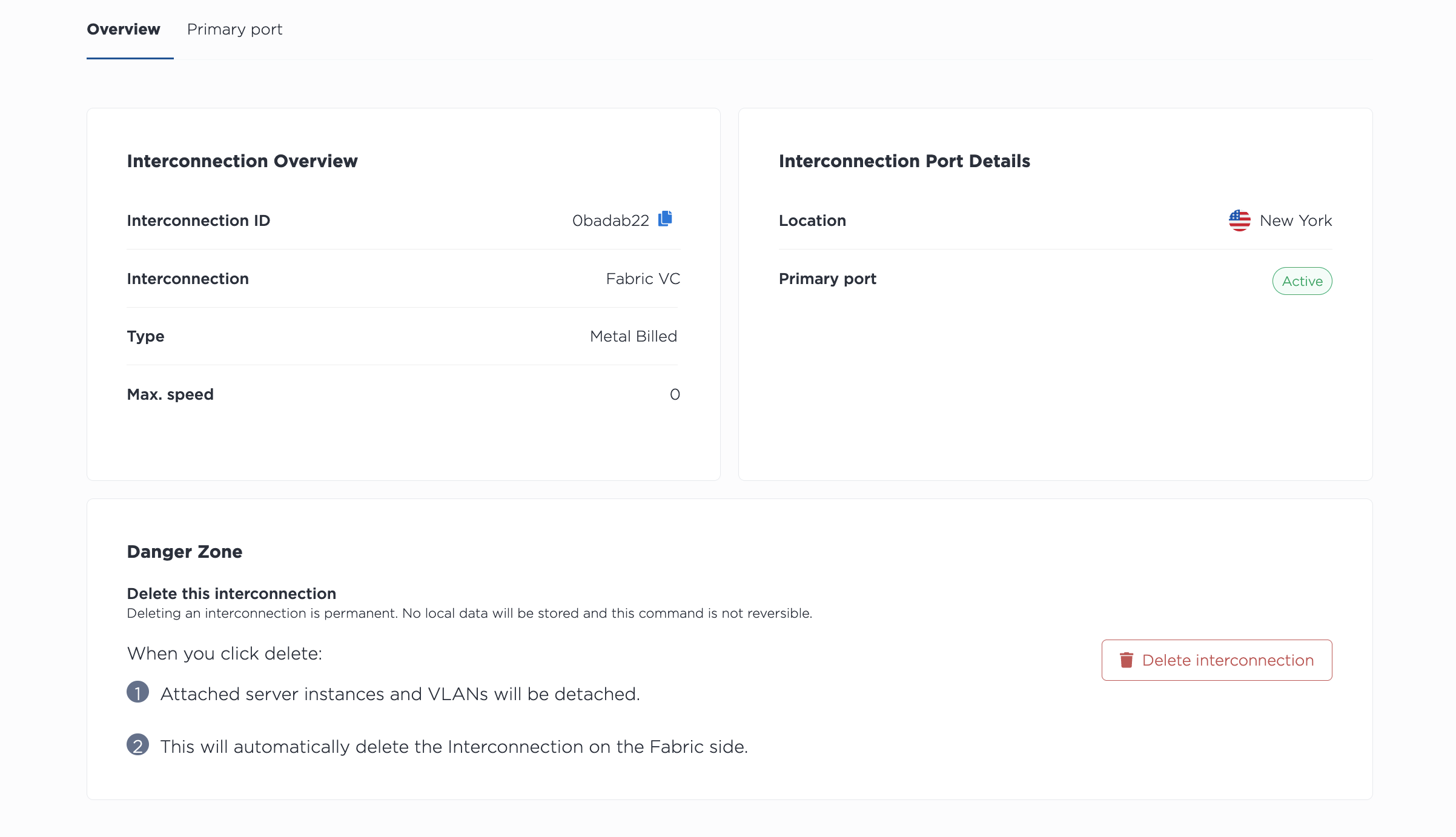The width and height of the screenshot is (1456, 837).
Task: Click the Max. speed value 0
Action: (675, 394)
